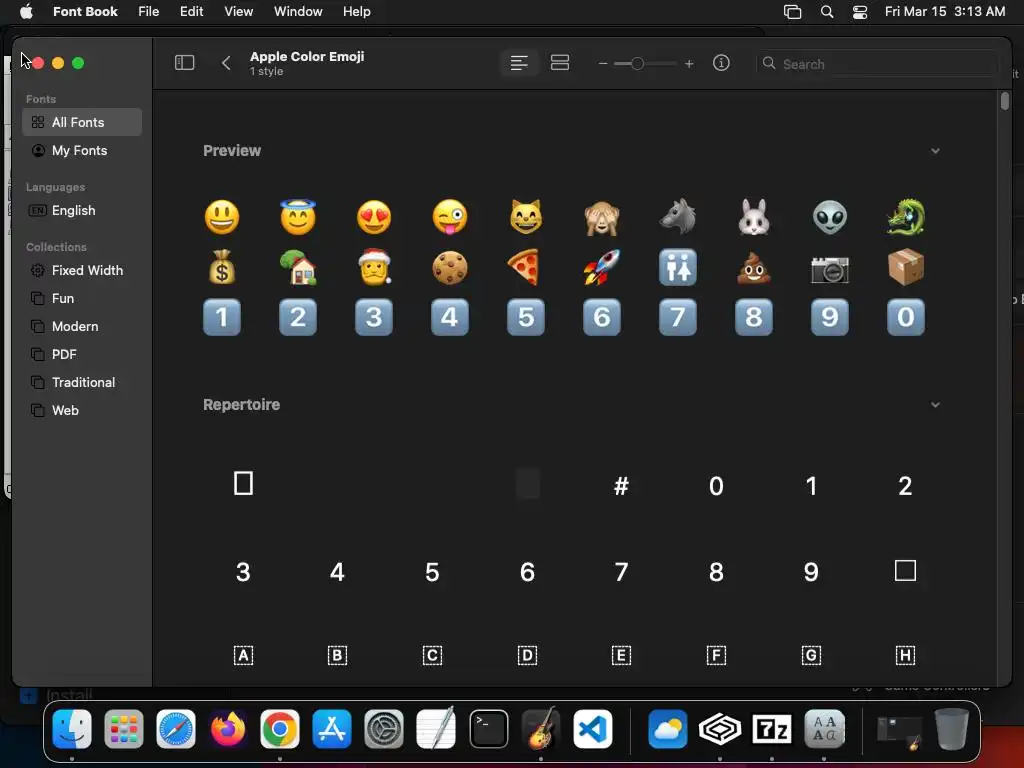Click the halo angel face emoji
This screenshot has width=1024, height=768.
point(298,217)
